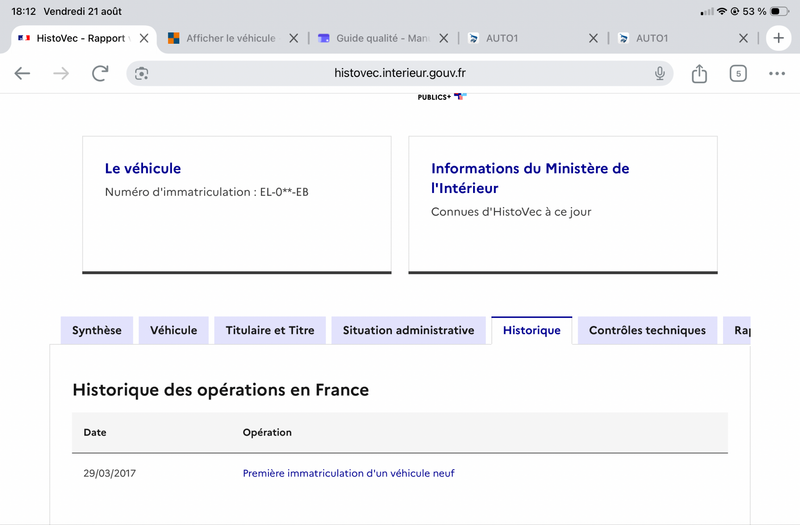The width and height of the screenshot is (800, 525).
Task: Close the Guide qualité tab
Action: click(x=444, y=38)
